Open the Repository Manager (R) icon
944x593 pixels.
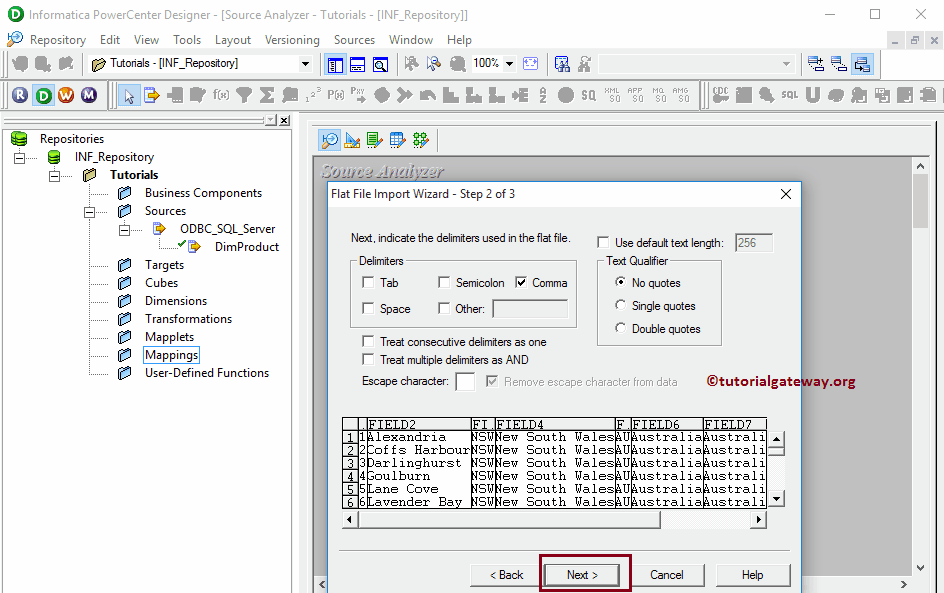20,95
